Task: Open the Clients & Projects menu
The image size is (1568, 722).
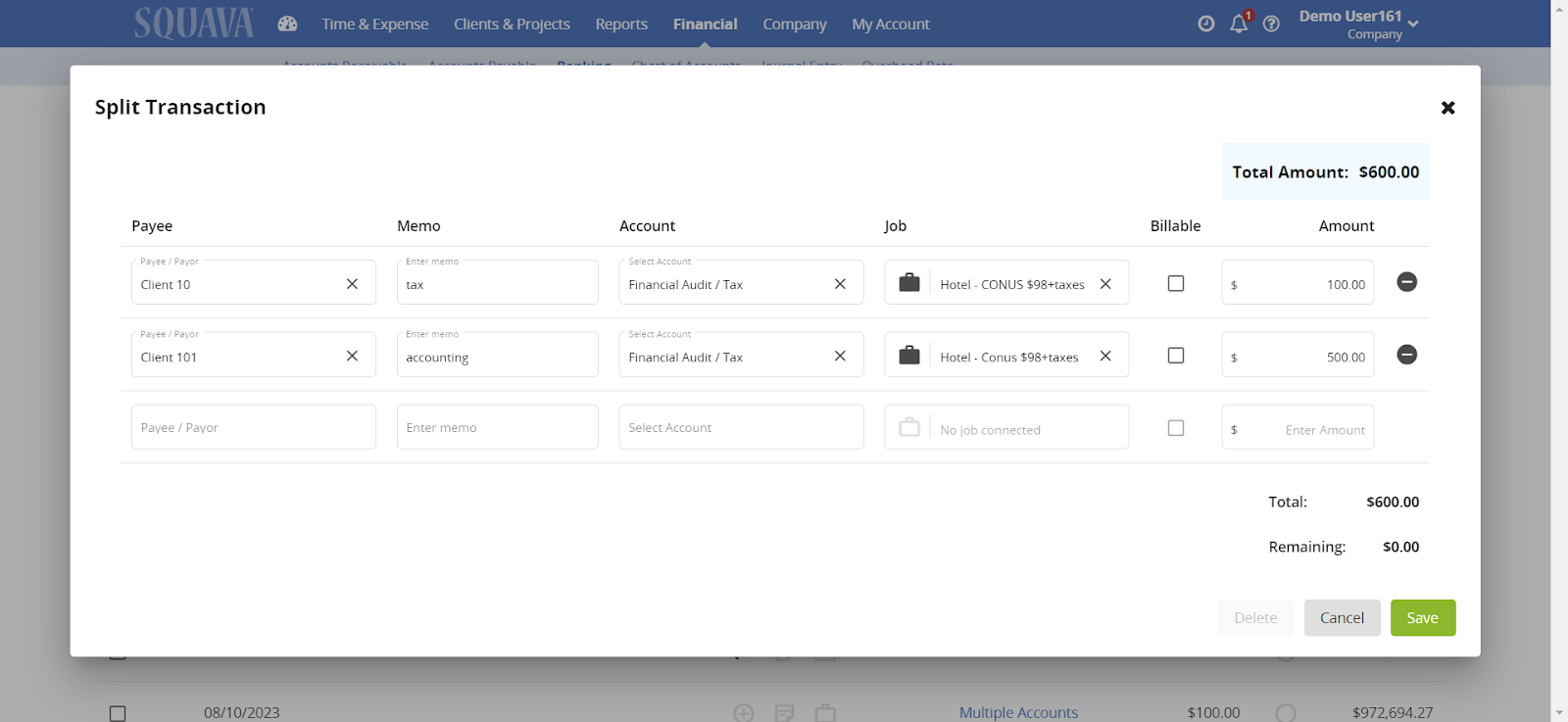Action: 512,24
